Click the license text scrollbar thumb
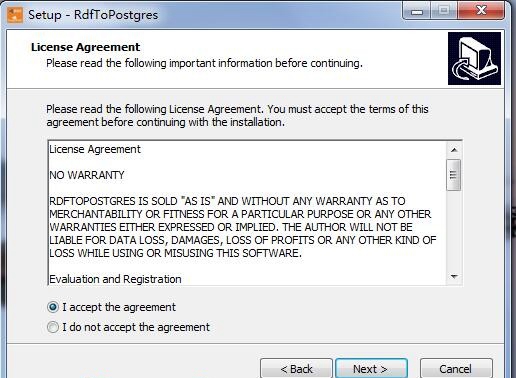 click(454, 175)
